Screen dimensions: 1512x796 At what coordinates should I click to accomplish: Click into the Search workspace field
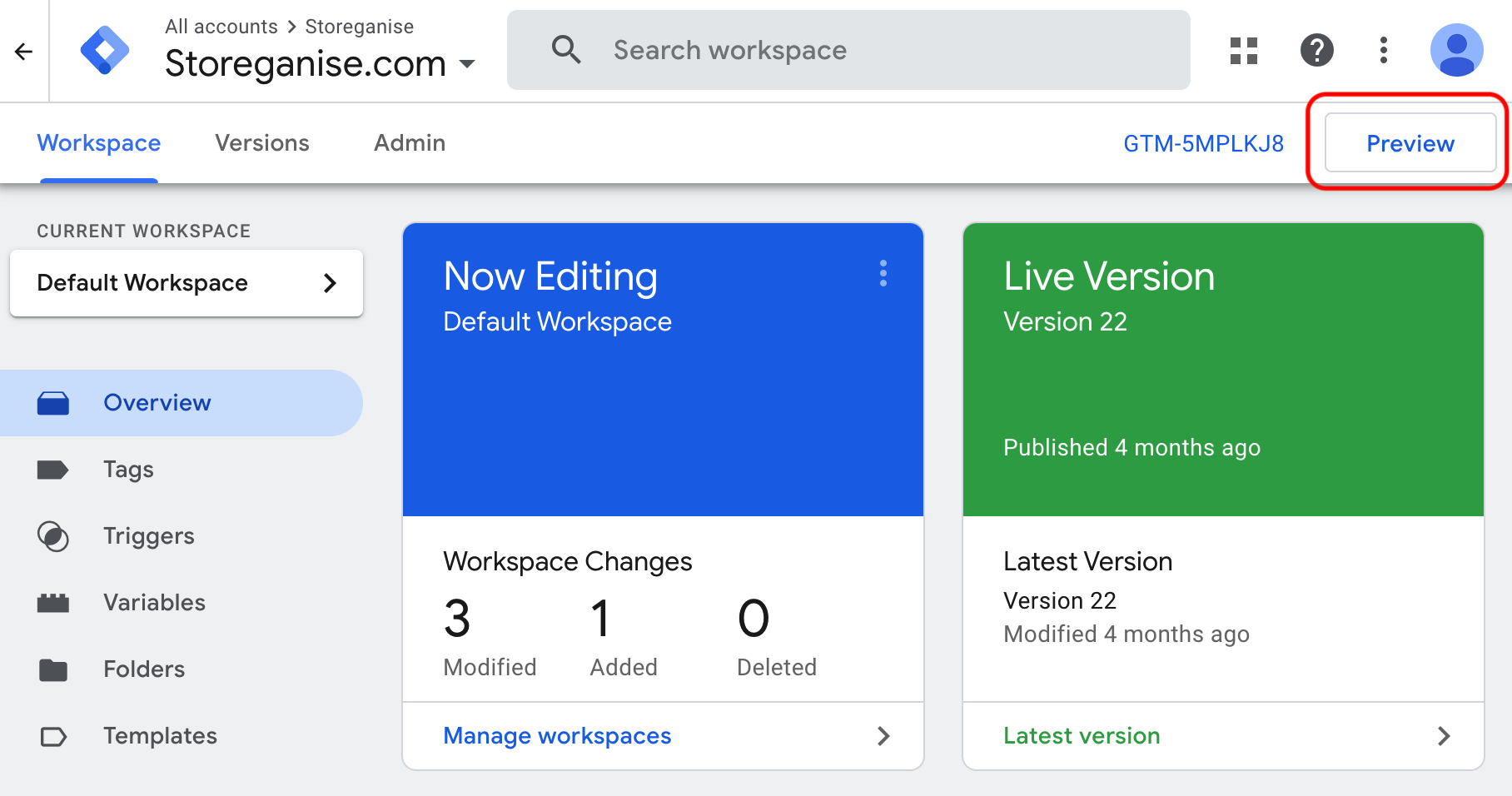tap(848, 50)
